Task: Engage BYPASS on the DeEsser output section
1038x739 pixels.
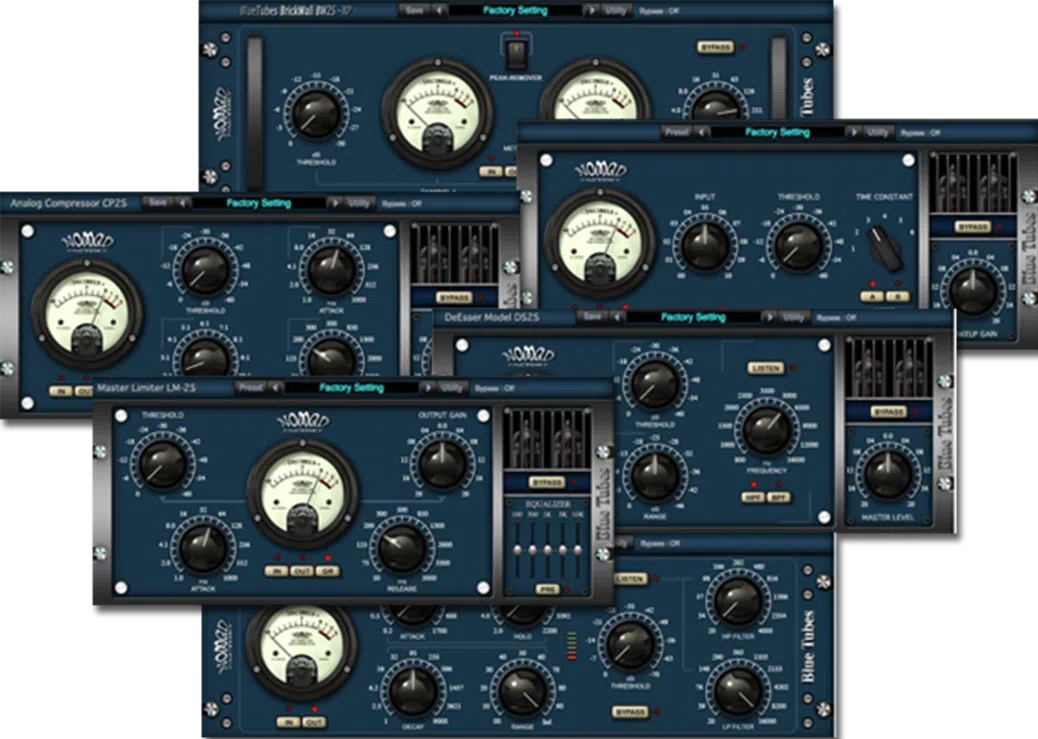Action: pyautogui.click(x=890, y=410)
